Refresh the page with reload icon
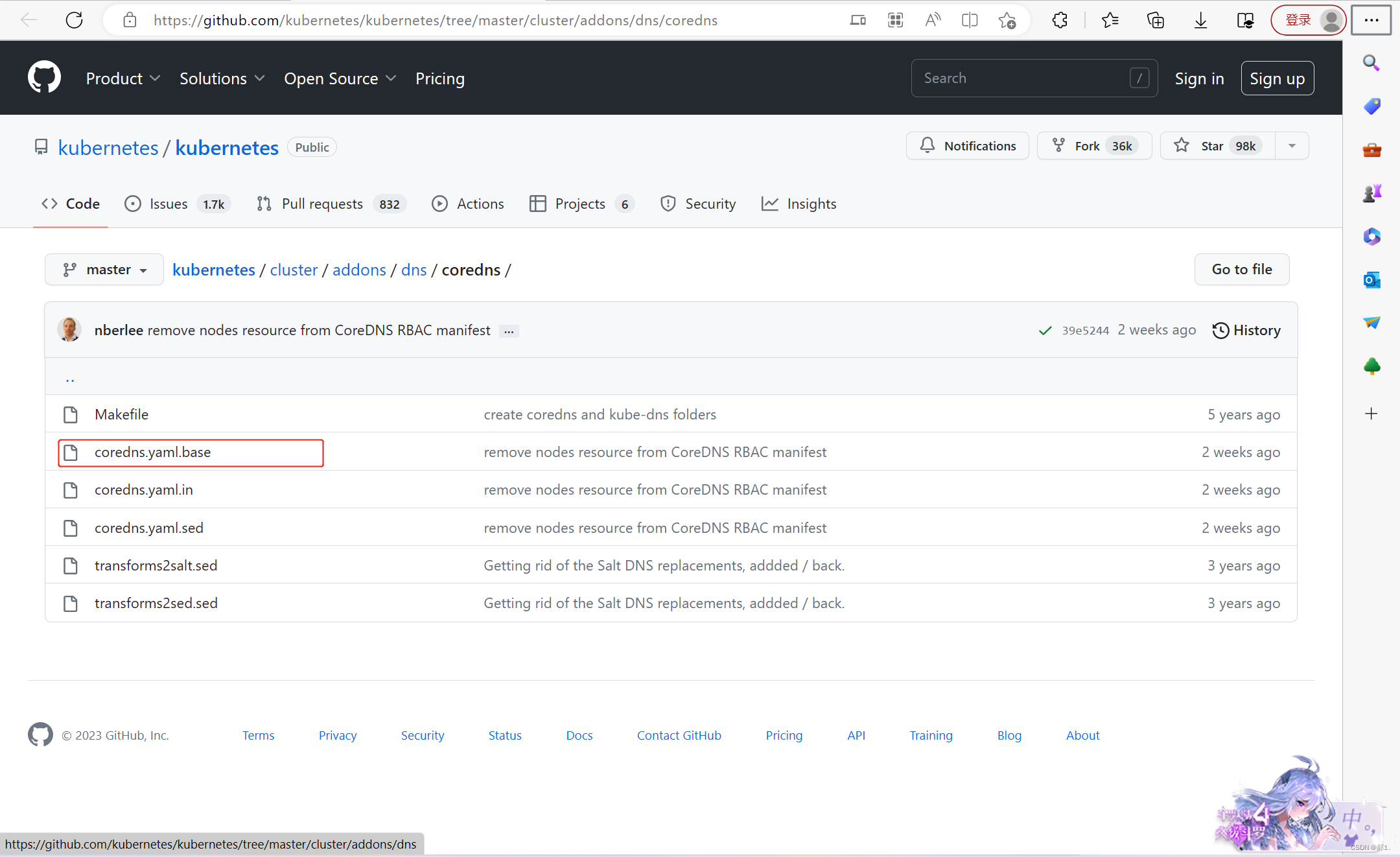The width and height of the screenshot is (1400, 857). pyautogui.click(x=75, y=20)
